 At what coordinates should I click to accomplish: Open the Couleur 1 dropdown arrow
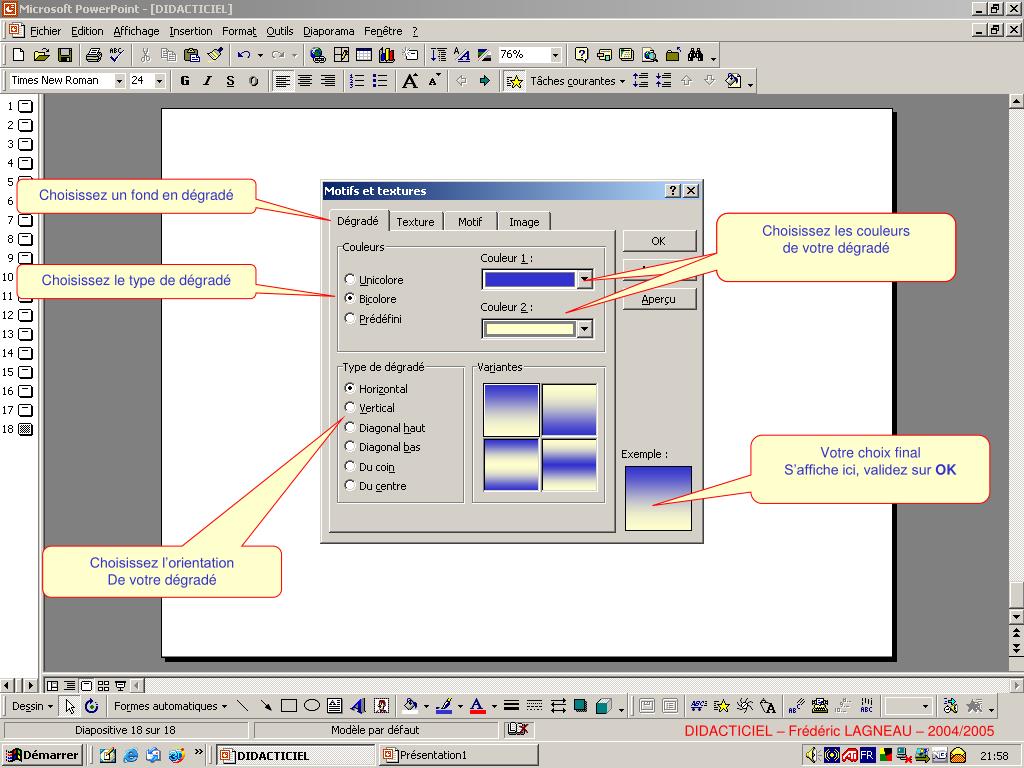584,280
